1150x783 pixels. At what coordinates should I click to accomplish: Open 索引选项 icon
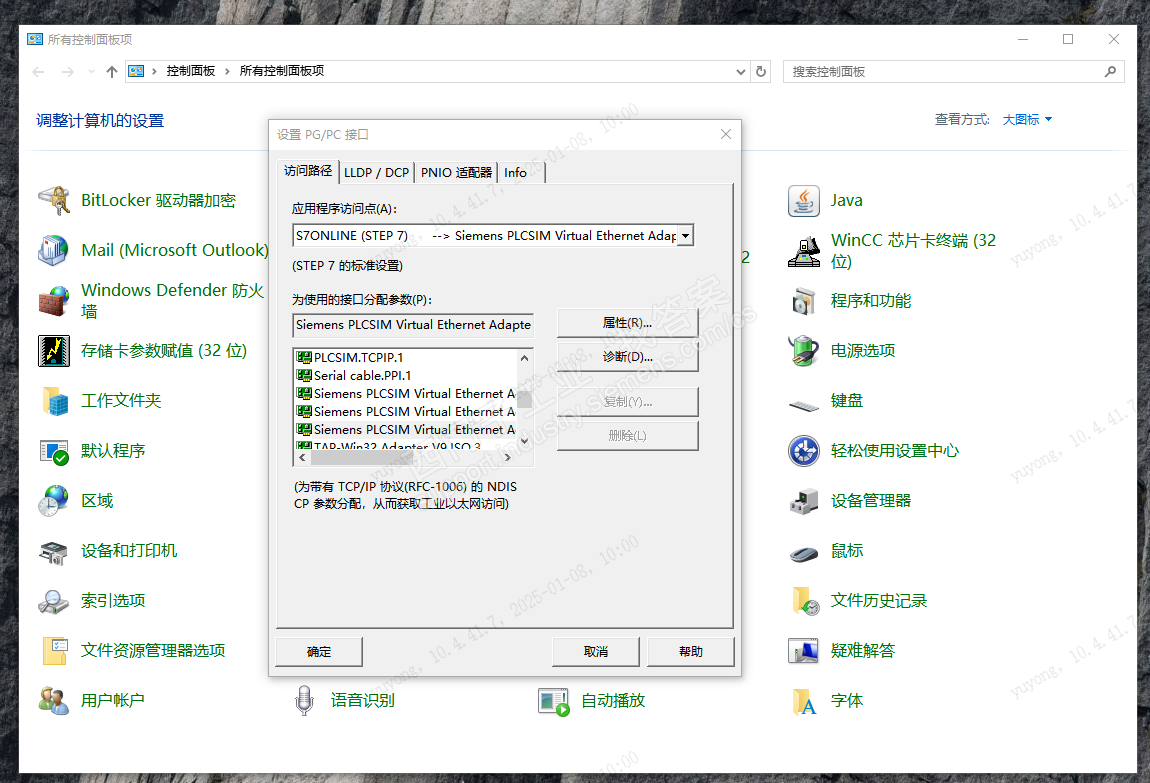[54, 600]
